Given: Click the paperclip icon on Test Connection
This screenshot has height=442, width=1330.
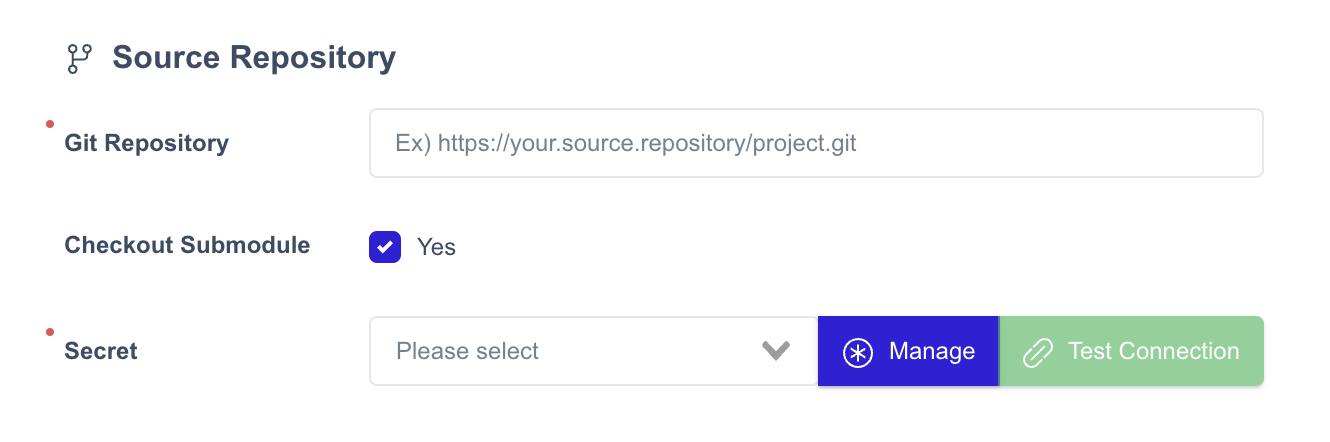Looking at the screenshot, I should coord(1038,352).
